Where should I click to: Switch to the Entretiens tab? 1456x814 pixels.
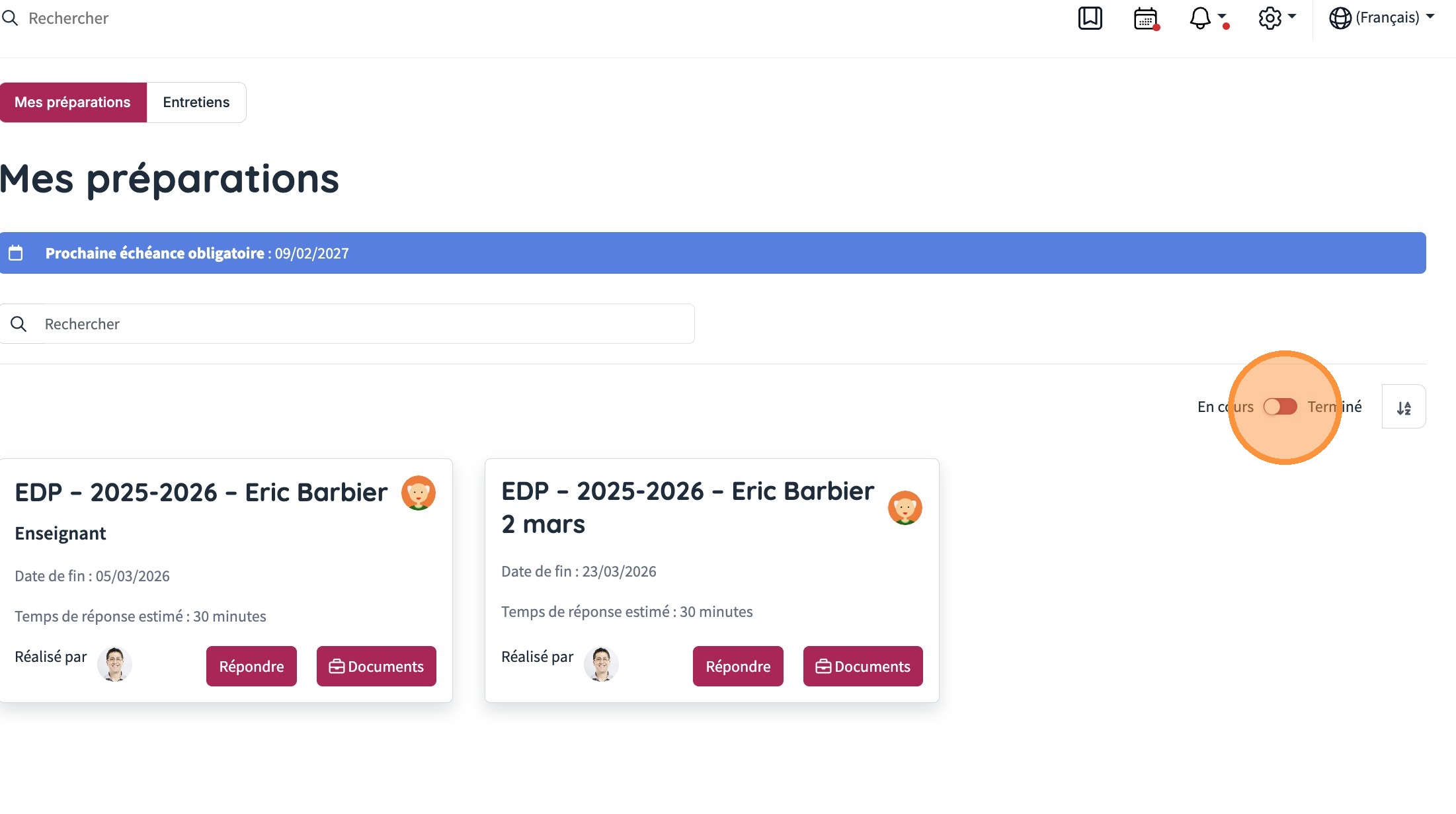[x=196, y=102]
